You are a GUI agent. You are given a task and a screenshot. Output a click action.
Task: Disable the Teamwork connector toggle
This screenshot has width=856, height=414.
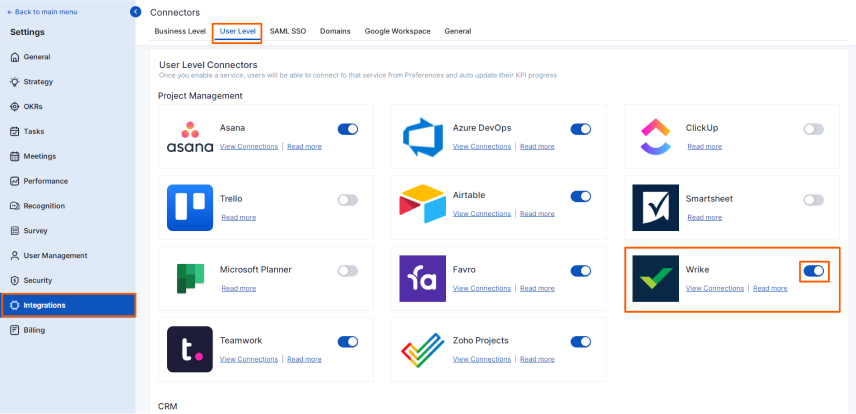pos(348,342)
